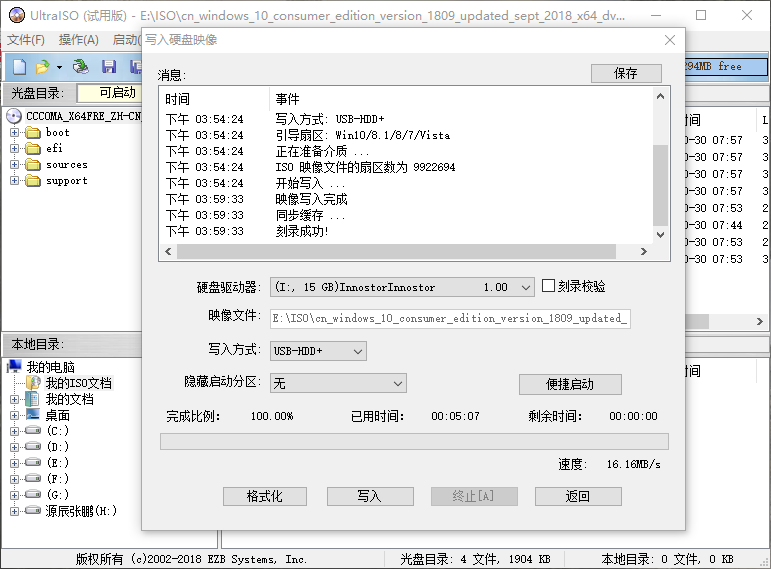The width and height of the screenshot is (771, 569).
Task: Open the 硬盘驱动器 drive dropdown
Action: tap(525, 287)
